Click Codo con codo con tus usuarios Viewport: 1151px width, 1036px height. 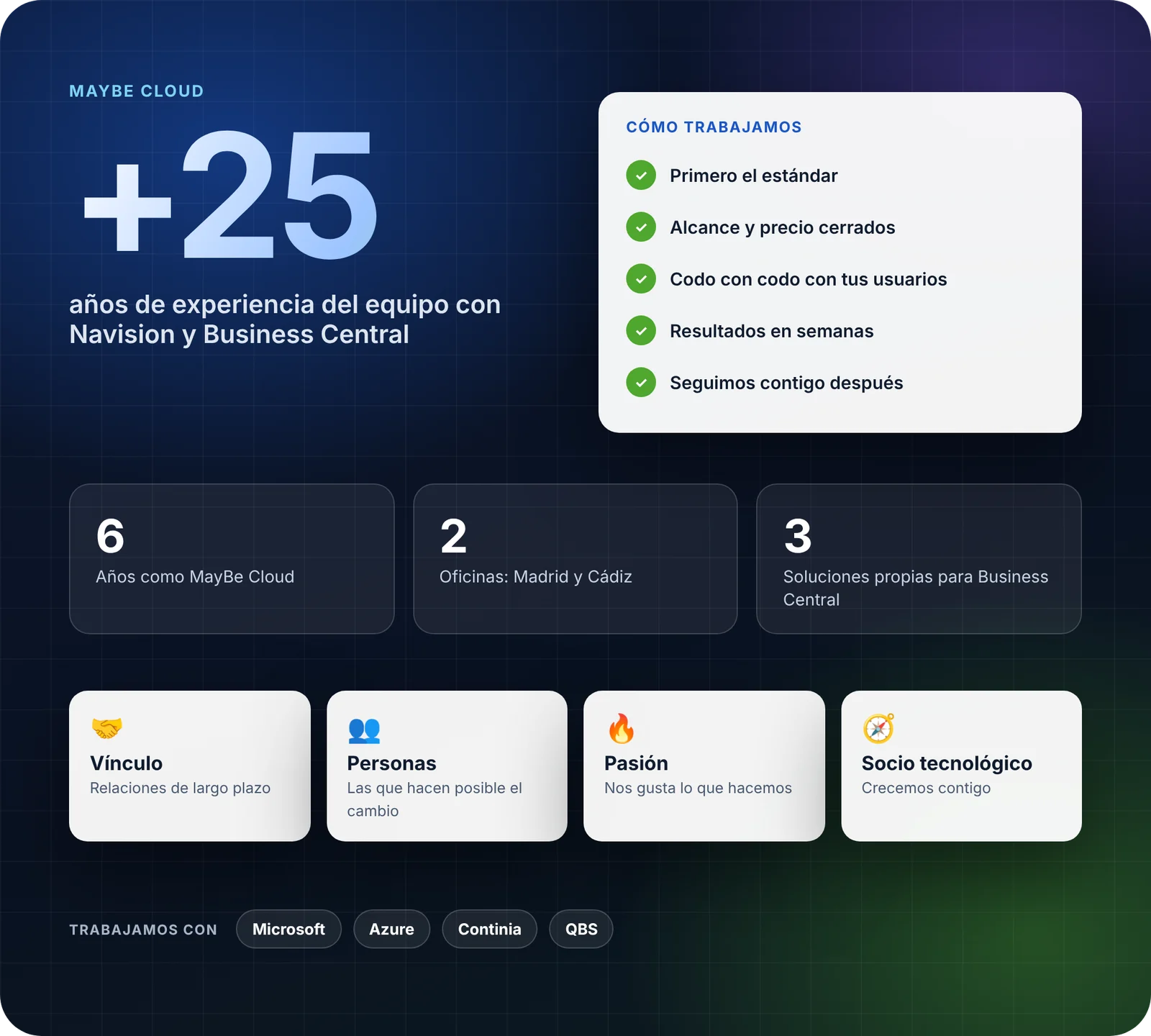[809, 279]
